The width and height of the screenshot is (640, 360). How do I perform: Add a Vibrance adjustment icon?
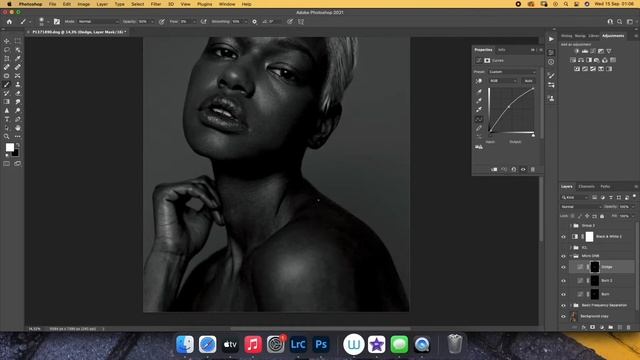(x=609, y=51)
